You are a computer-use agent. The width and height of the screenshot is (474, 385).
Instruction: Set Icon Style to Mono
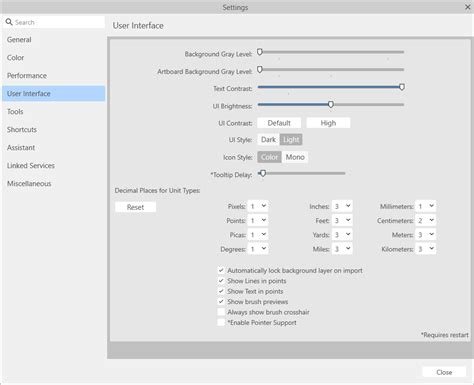click(x=295, y=157)
